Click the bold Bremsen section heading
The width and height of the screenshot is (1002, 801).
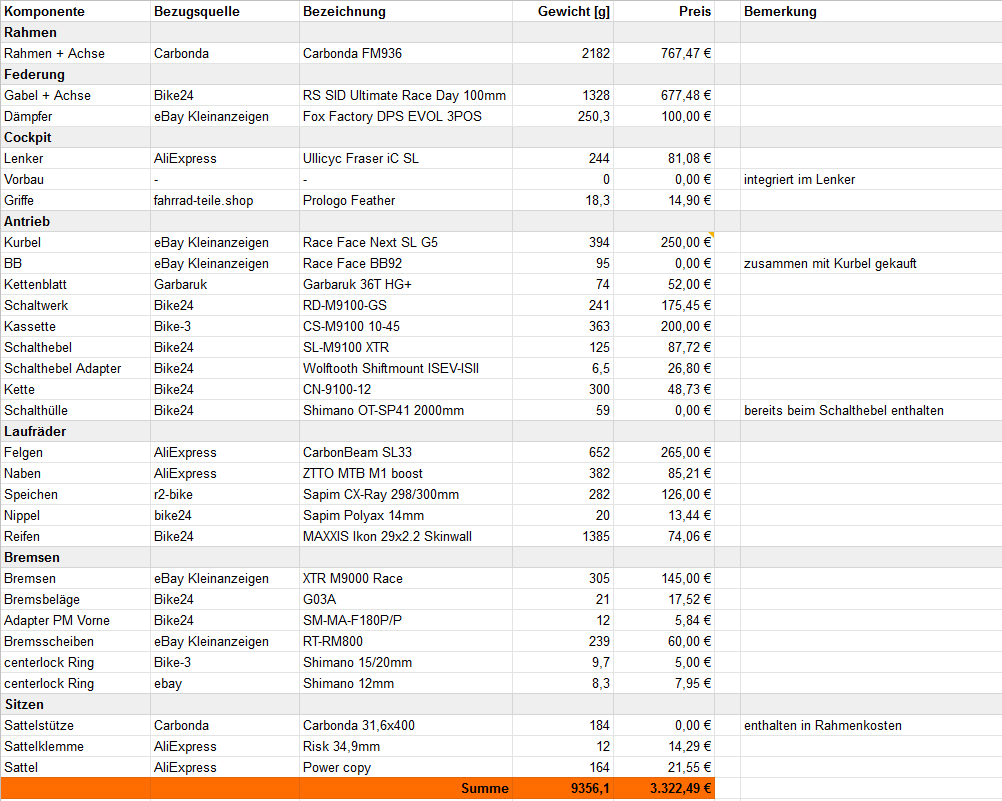click(75, 557)
